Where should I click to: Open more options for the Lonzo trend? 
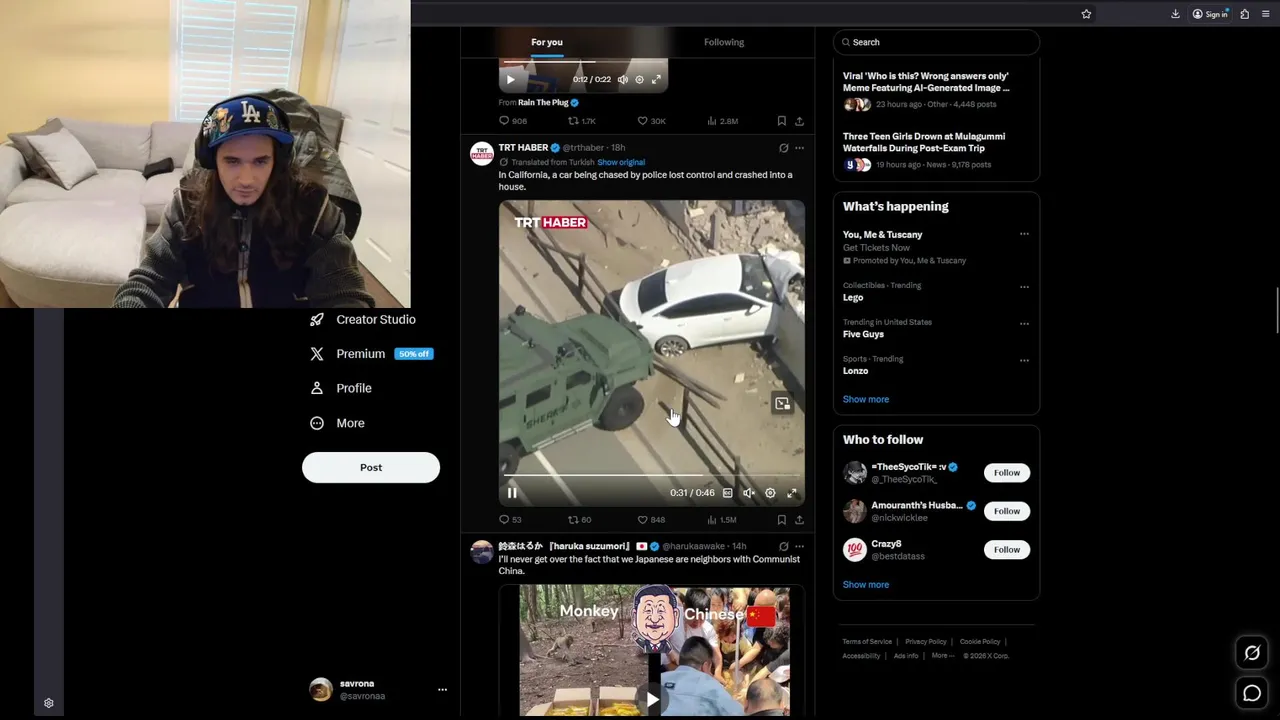[x=1024, y=360]
